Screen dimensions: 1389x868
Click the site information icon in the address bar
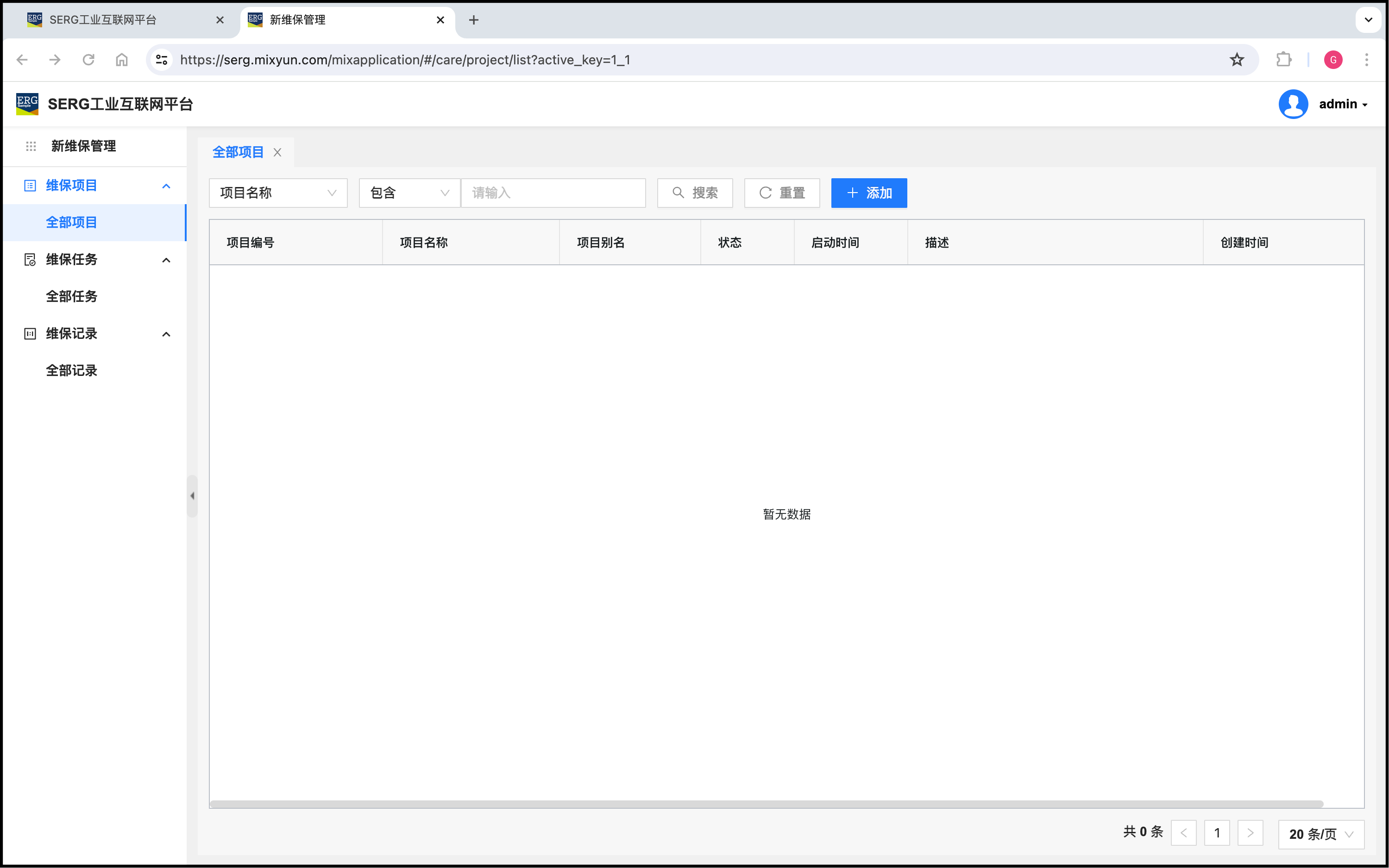pyautogui.click(x=162, y=60)
